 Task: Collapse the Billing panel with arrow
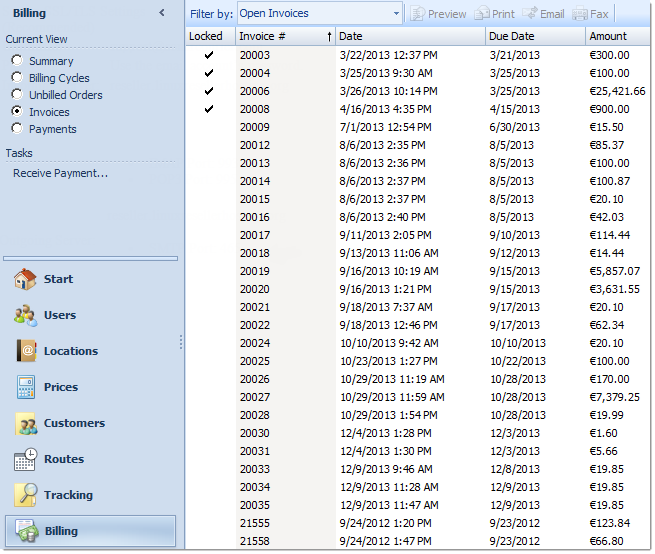pos(162,13)
